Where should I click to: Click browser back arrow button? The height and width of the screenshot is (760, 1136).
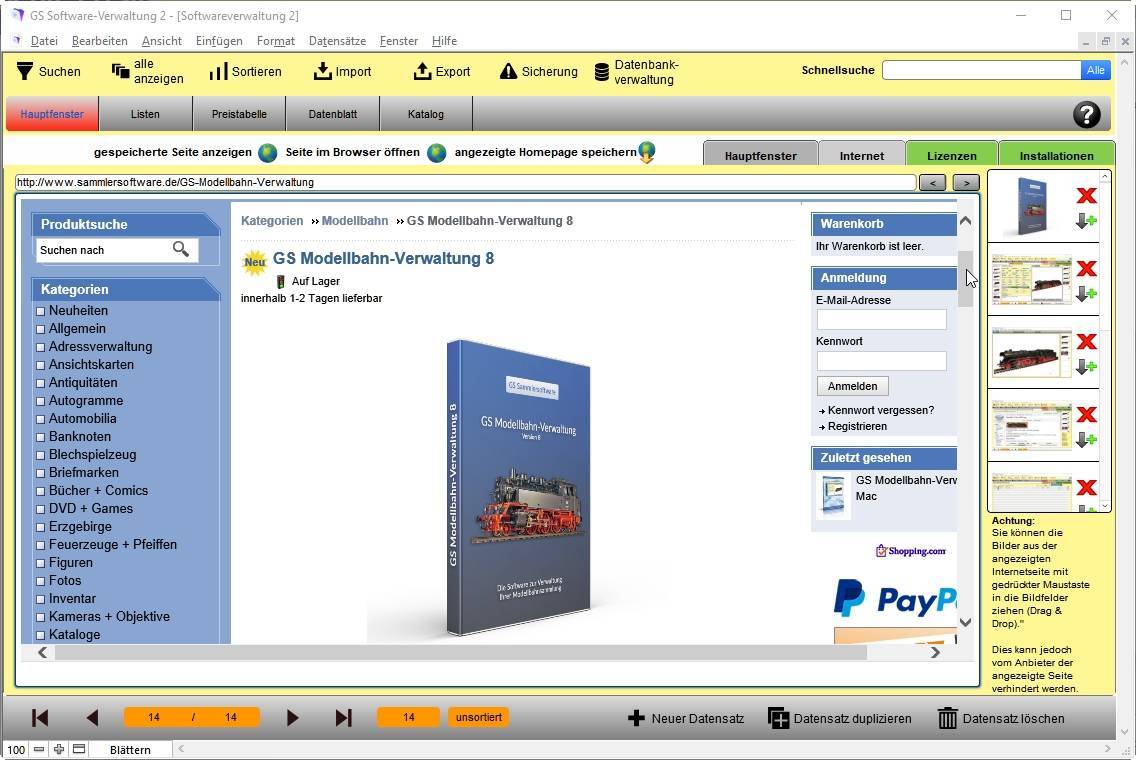[x=932, y=183]
